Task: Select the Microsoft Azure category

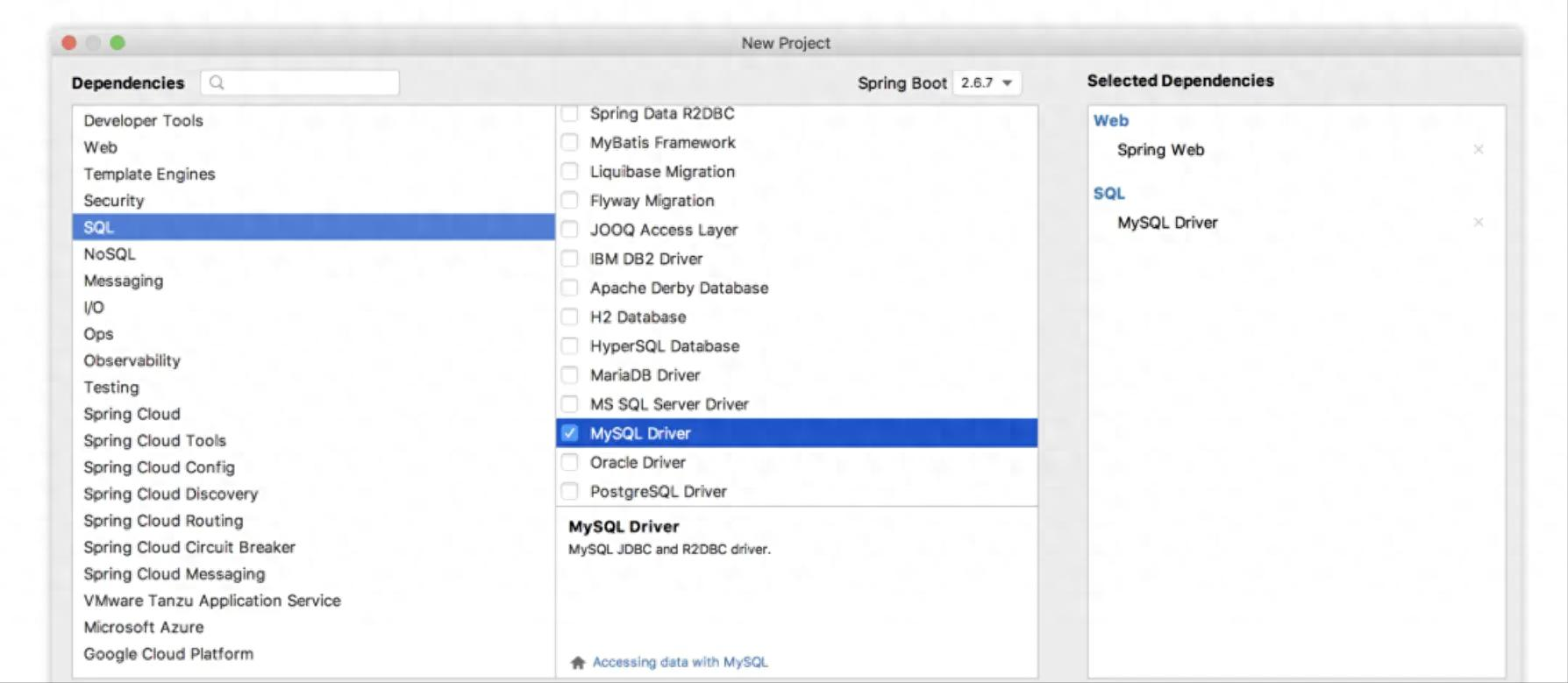Action: (314, 627)
